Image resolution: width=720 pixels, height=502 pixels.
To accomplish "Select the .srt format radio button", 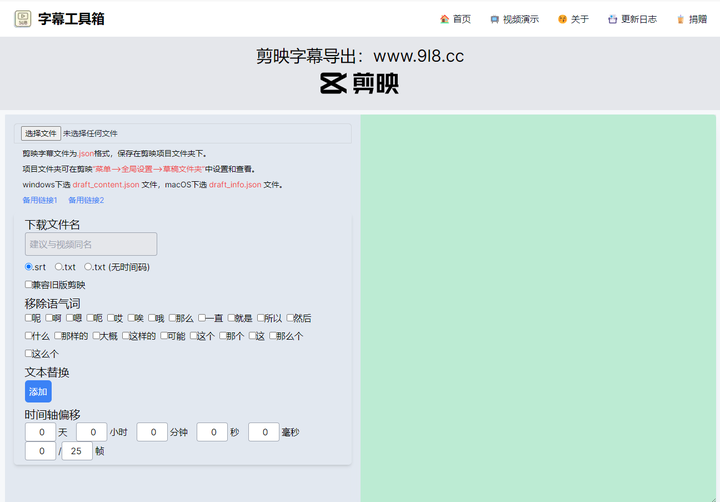I will click(28, 266).
